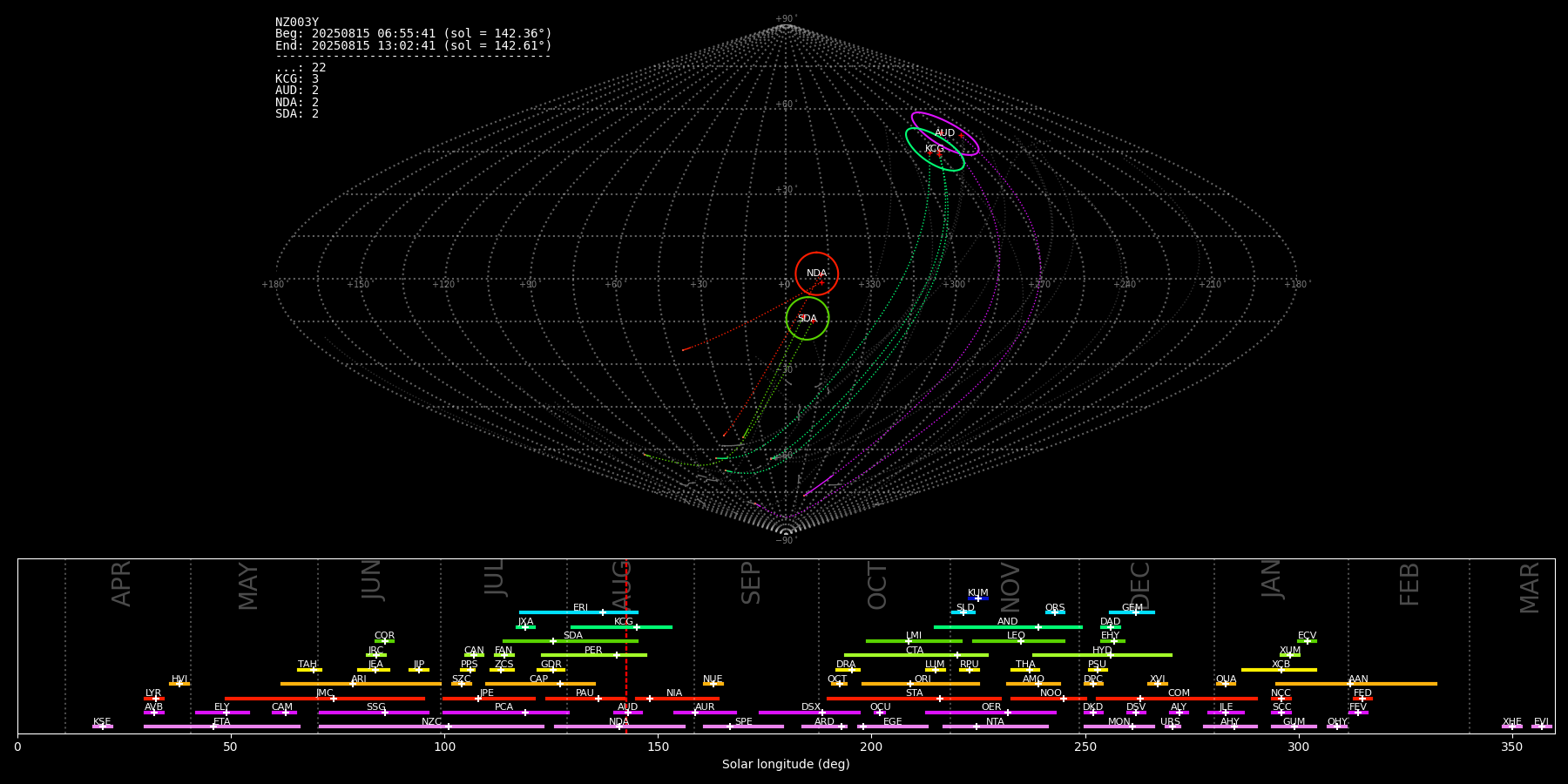
Task: Click the CTA shower bar in timeline
Action: [x=916, y=655]
